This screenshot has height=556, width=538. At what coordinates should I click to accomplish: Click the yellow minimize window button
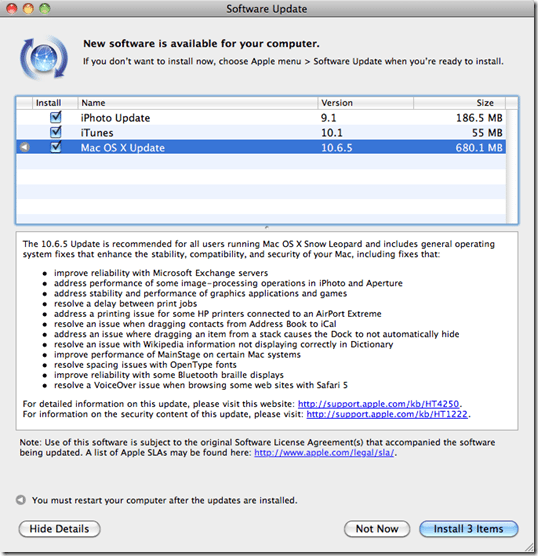coord(28,9)
